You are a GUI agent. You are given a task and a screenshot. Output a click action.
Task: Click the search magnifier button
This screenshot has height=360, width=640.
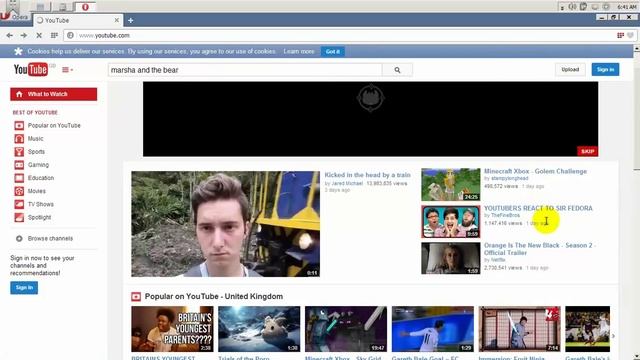coord(397,70)
